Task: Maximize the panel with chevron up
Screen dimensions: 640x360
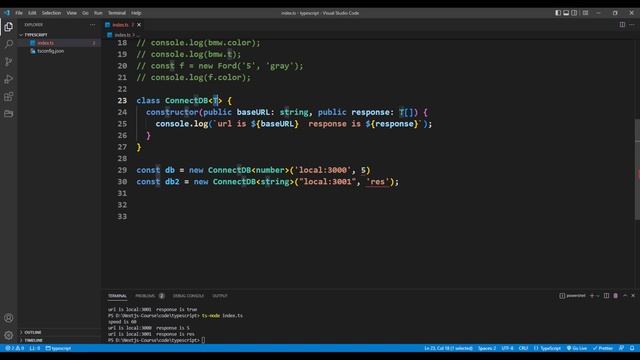Action: pos(625,296)
